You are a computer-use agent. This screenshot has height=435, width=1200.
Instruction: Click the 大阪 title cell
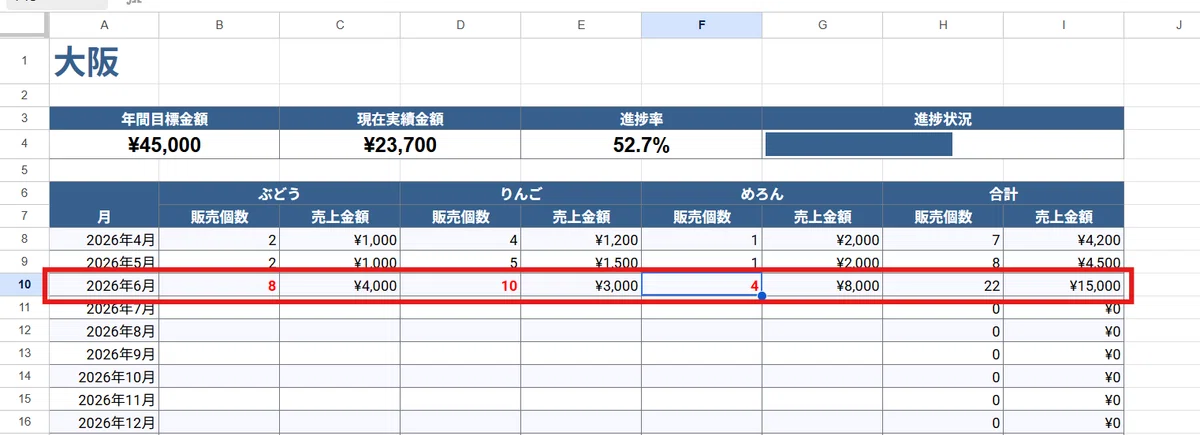104,61
